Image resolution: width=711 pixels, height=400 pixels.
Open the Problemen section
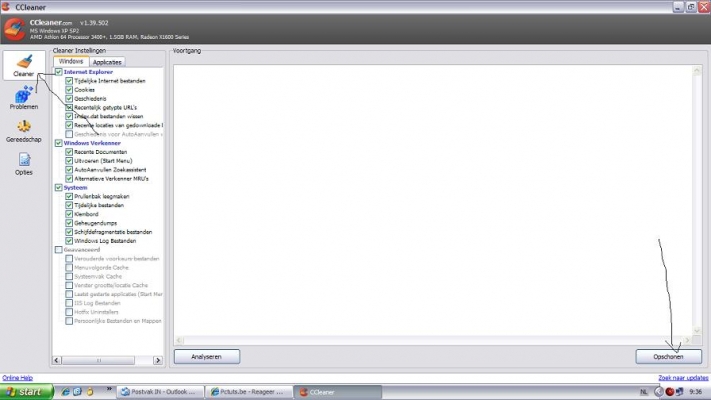point(24,98)
